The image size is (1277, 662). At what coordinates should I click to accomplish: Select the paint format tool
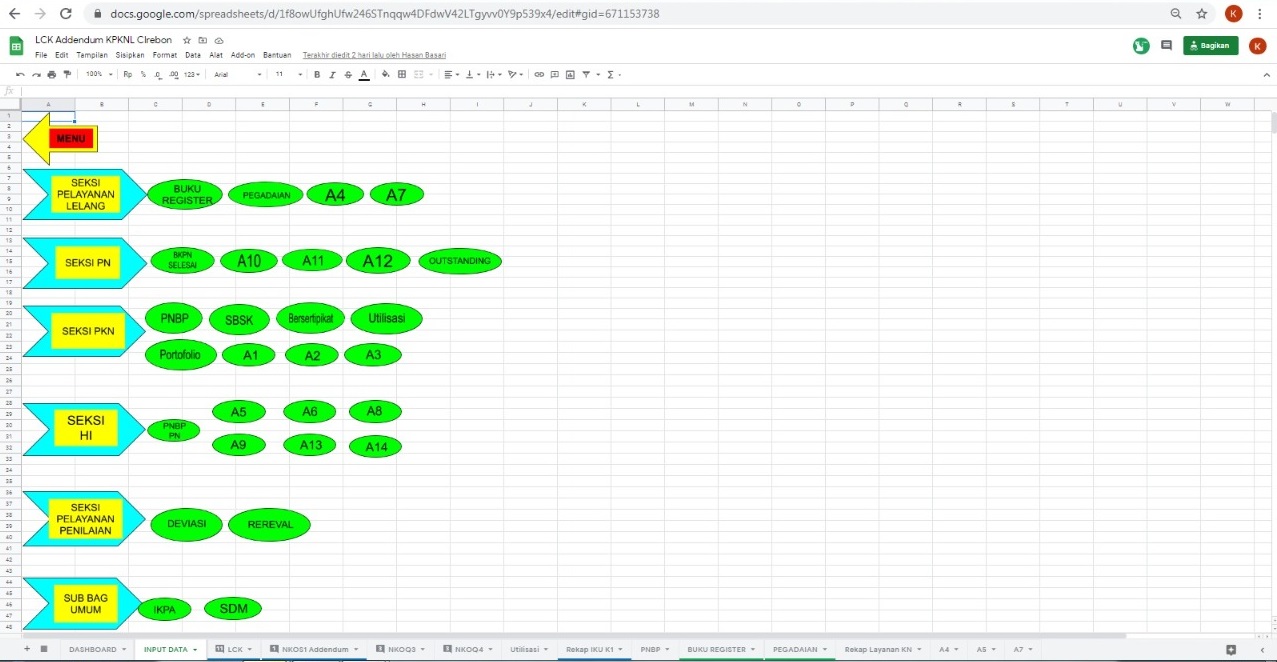coord(67,74)
